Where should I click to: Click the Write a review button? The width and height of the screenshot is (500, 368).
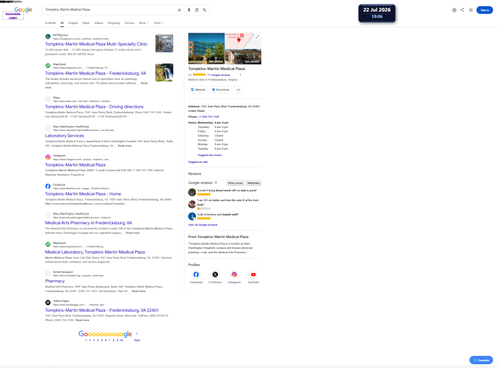[x=235, y=183]
